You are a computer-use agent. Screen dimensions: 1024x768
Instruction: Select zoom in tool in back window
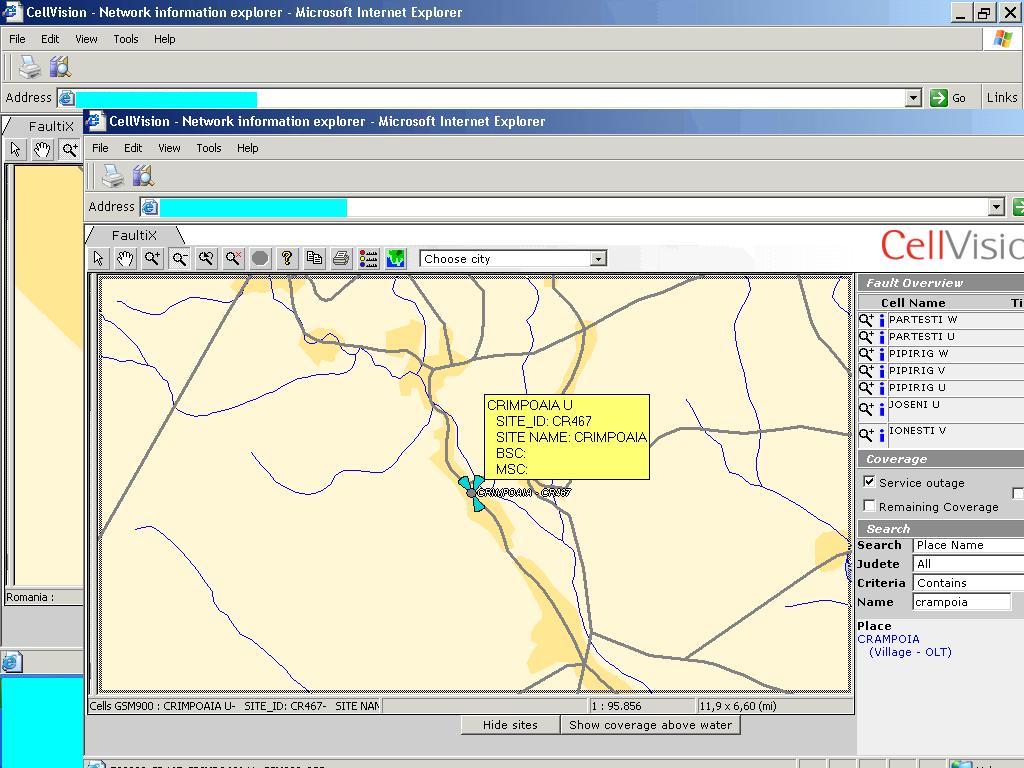(70, 150)
